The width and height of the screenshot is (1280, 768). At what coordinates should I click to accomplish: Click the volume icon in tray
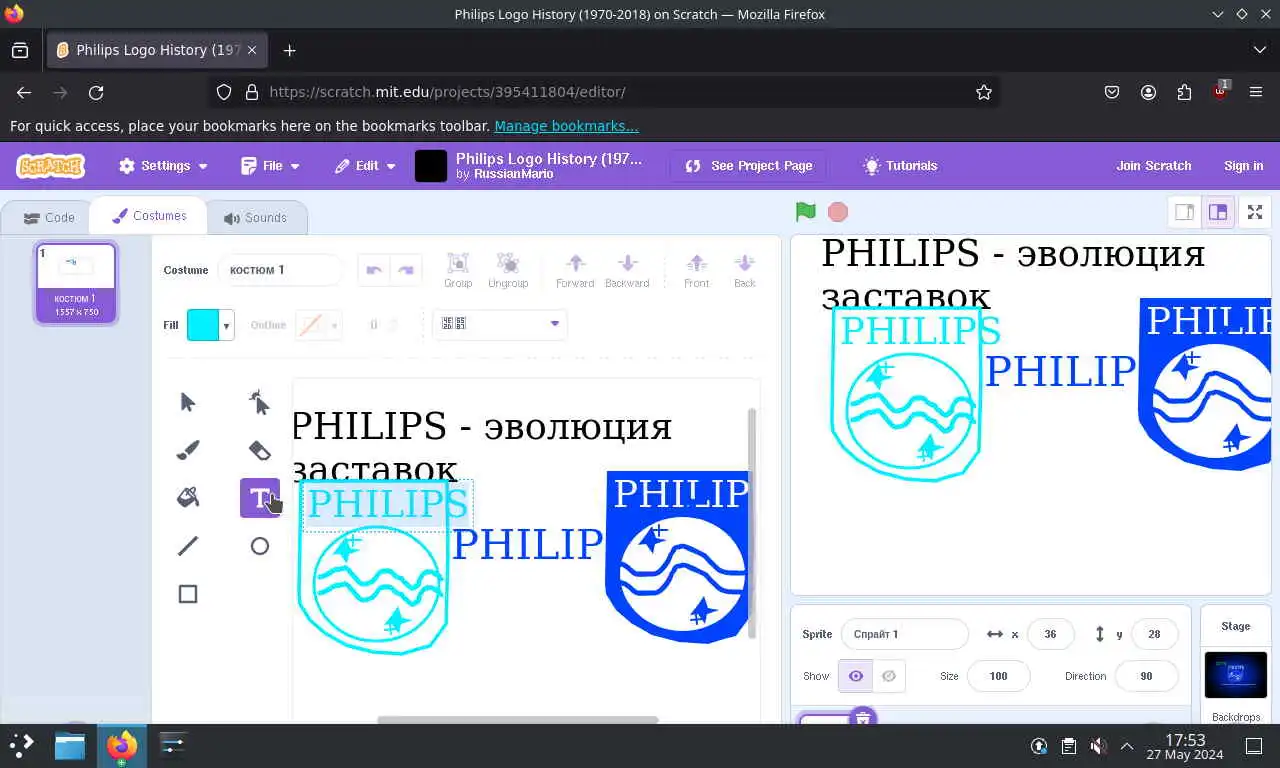[1098, 746]
